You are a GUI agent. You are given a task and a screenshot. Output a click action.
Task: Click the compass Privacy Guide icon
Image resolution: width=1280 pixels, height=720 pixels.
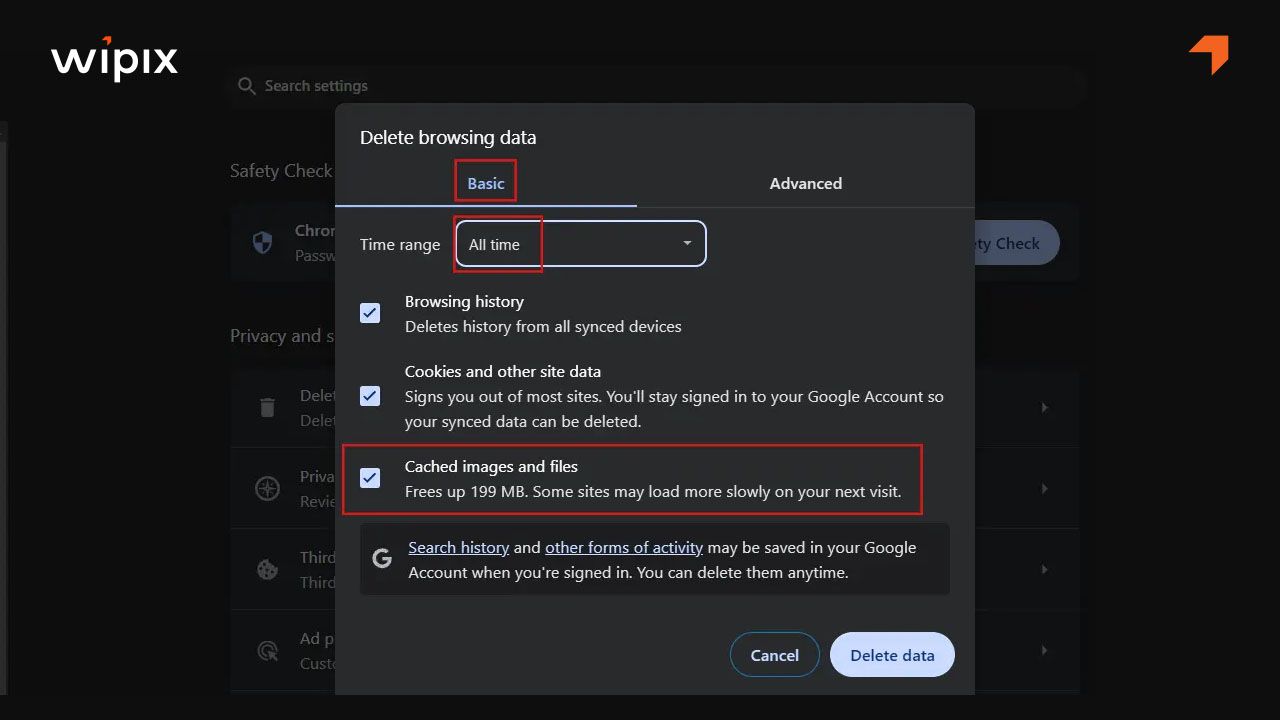(267, 488)
